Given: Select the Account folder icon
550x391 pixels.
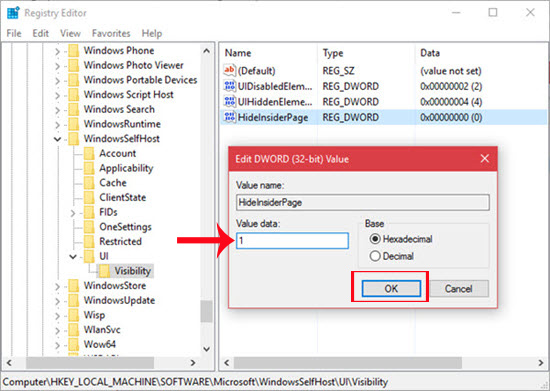Looking at the screenshot, I should point(89,154).
